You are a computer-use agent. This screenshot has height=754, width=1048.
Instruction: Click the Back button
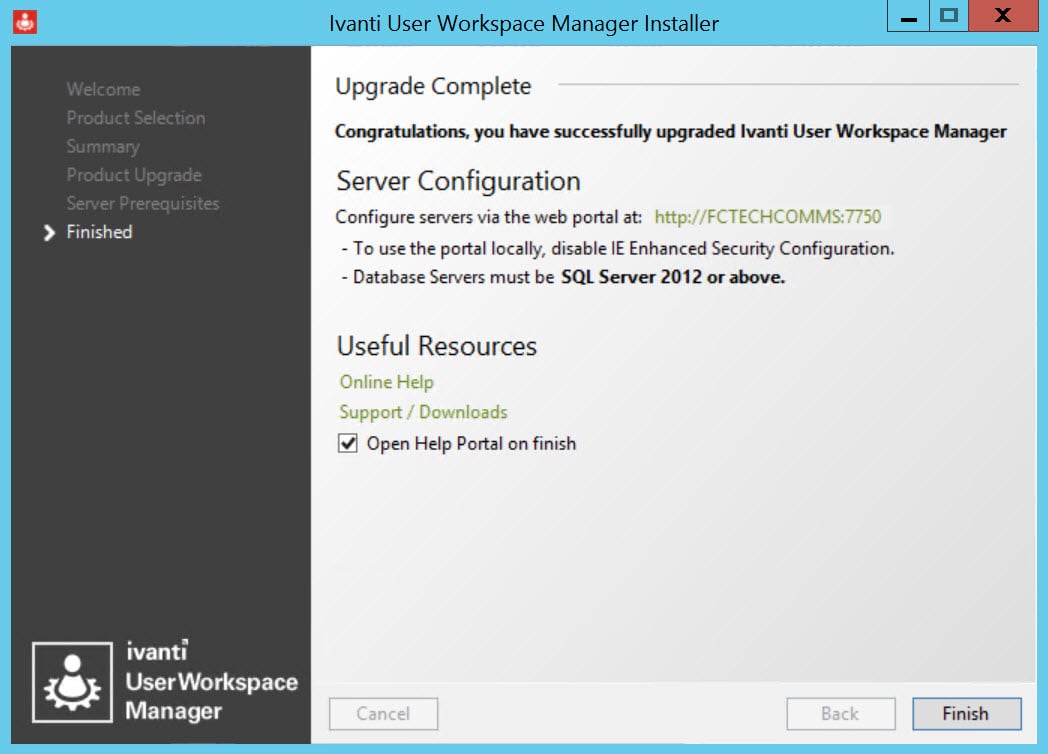pyautogui.click(x=839, y=713)
